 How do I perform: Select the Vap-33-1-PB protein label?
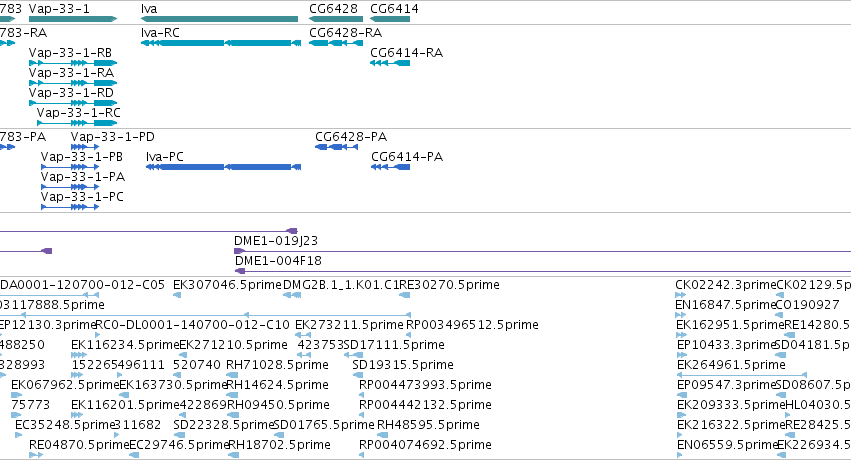82,157
